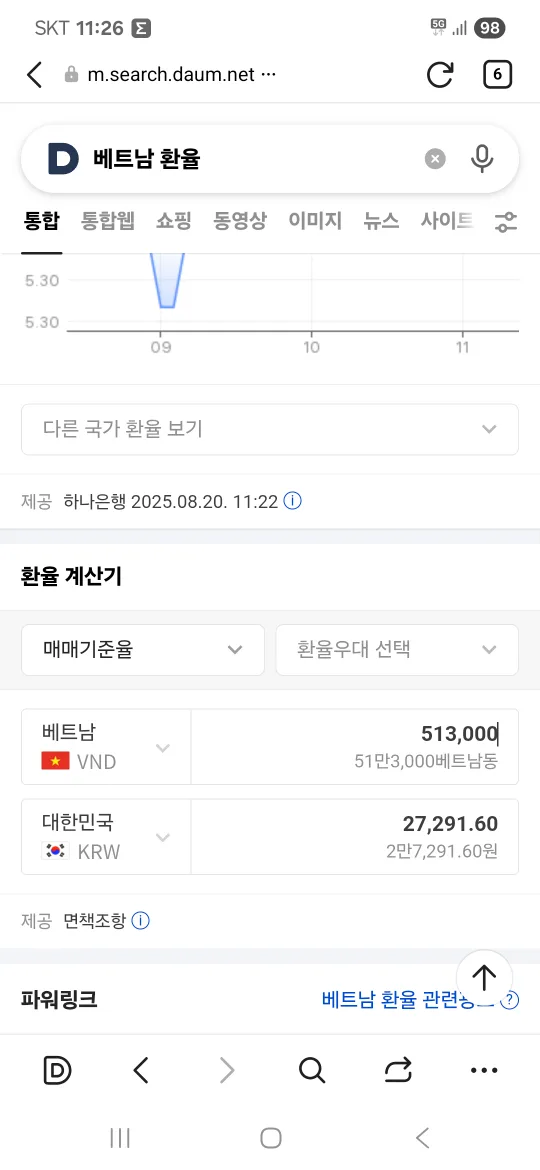The width and height of the screenshot is (540, 1170).
Task: Jump to the top with the up arrow
Action: click(x=485, y=978)
